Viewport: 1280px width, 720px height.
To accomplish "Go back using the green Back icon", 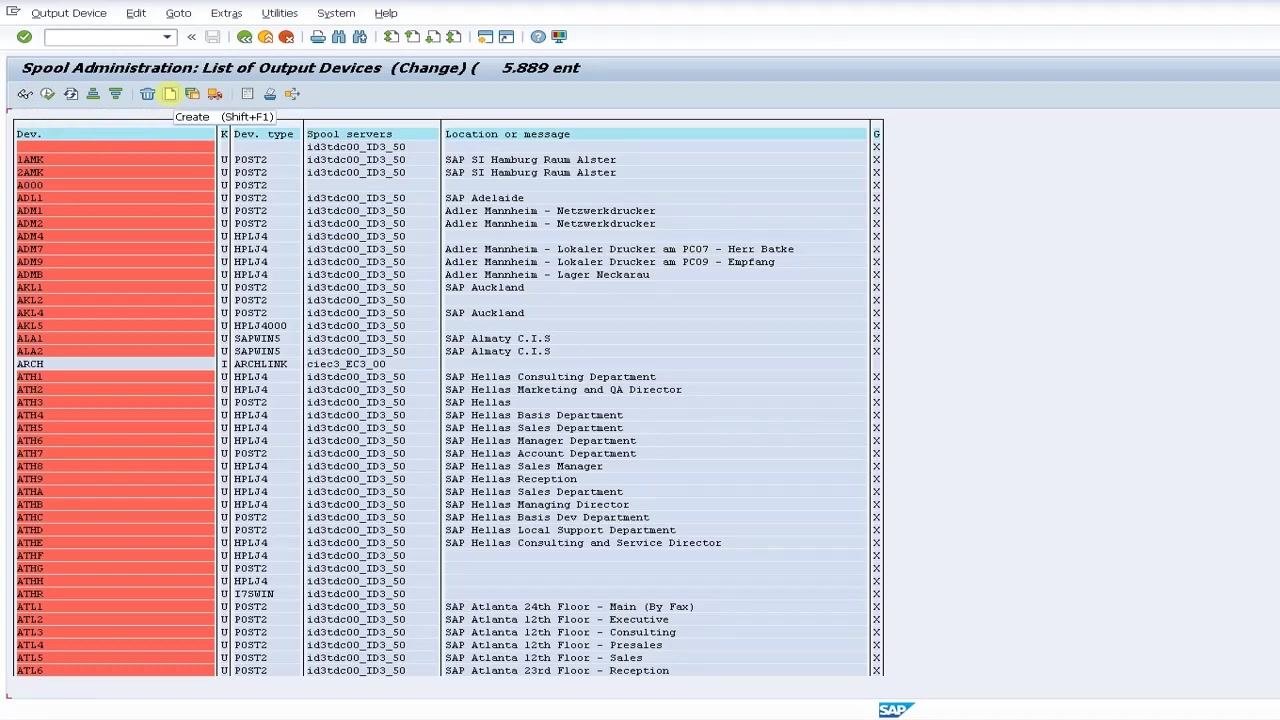I will click(244, 37).
